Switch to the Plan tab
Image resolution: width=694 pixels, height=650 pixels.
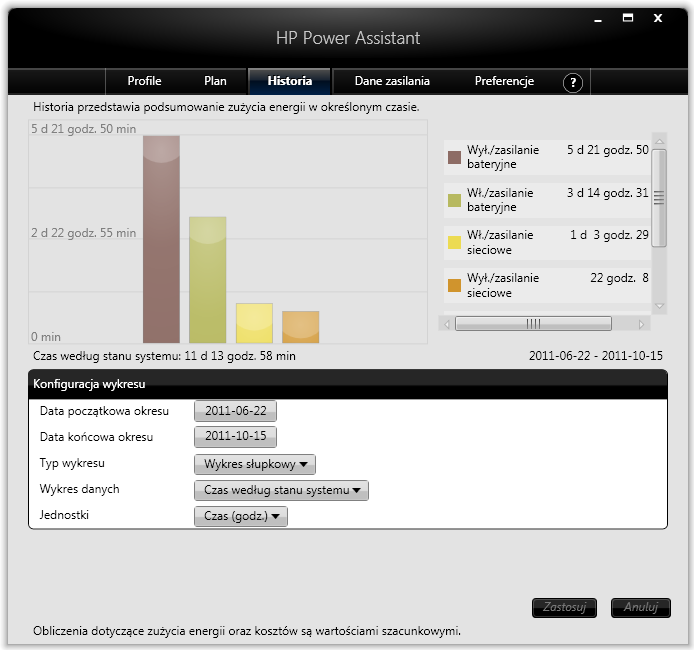click(215, 81)
